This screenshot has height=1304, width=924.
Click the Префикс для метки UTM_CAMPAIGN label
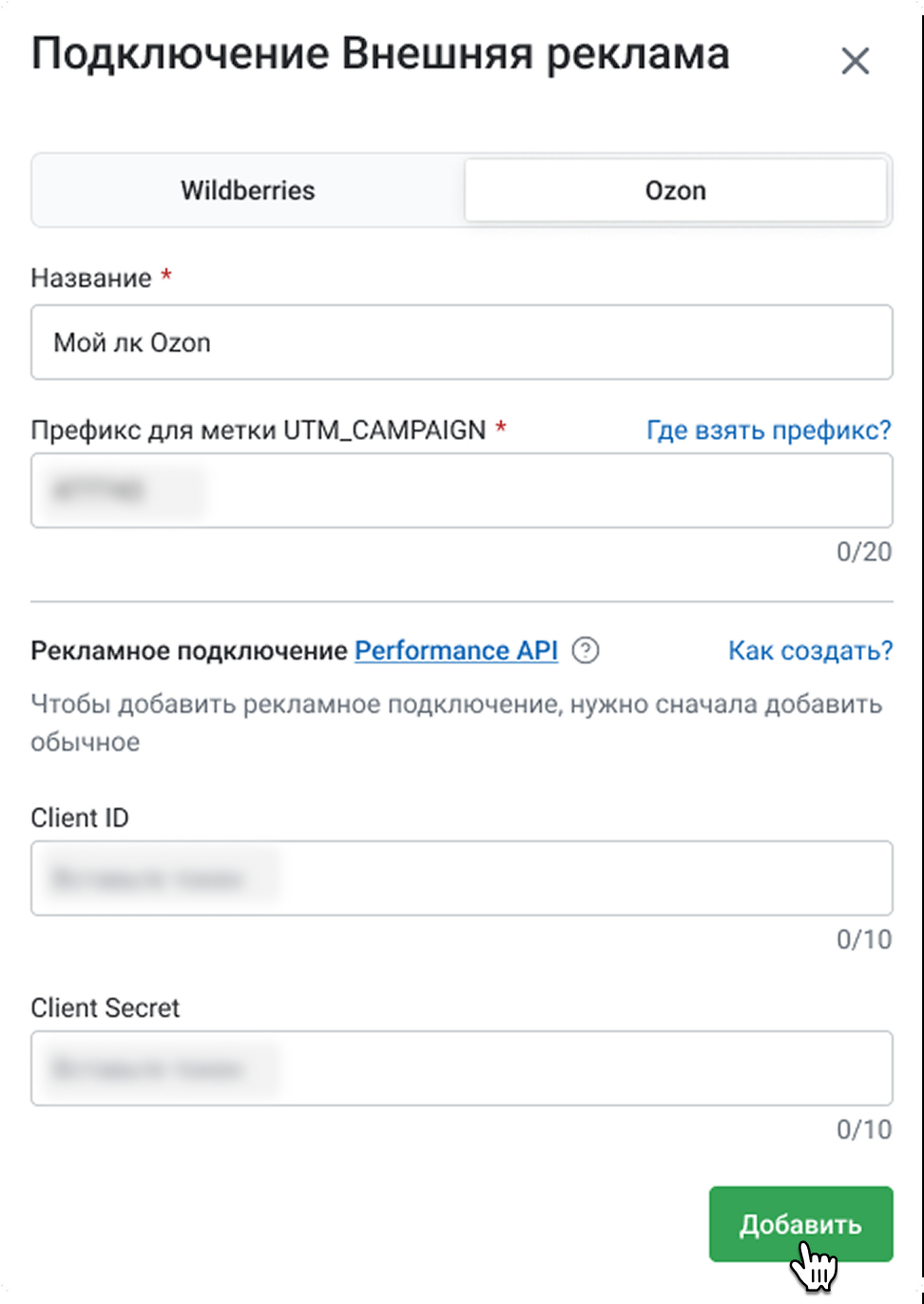click(259, 431)
